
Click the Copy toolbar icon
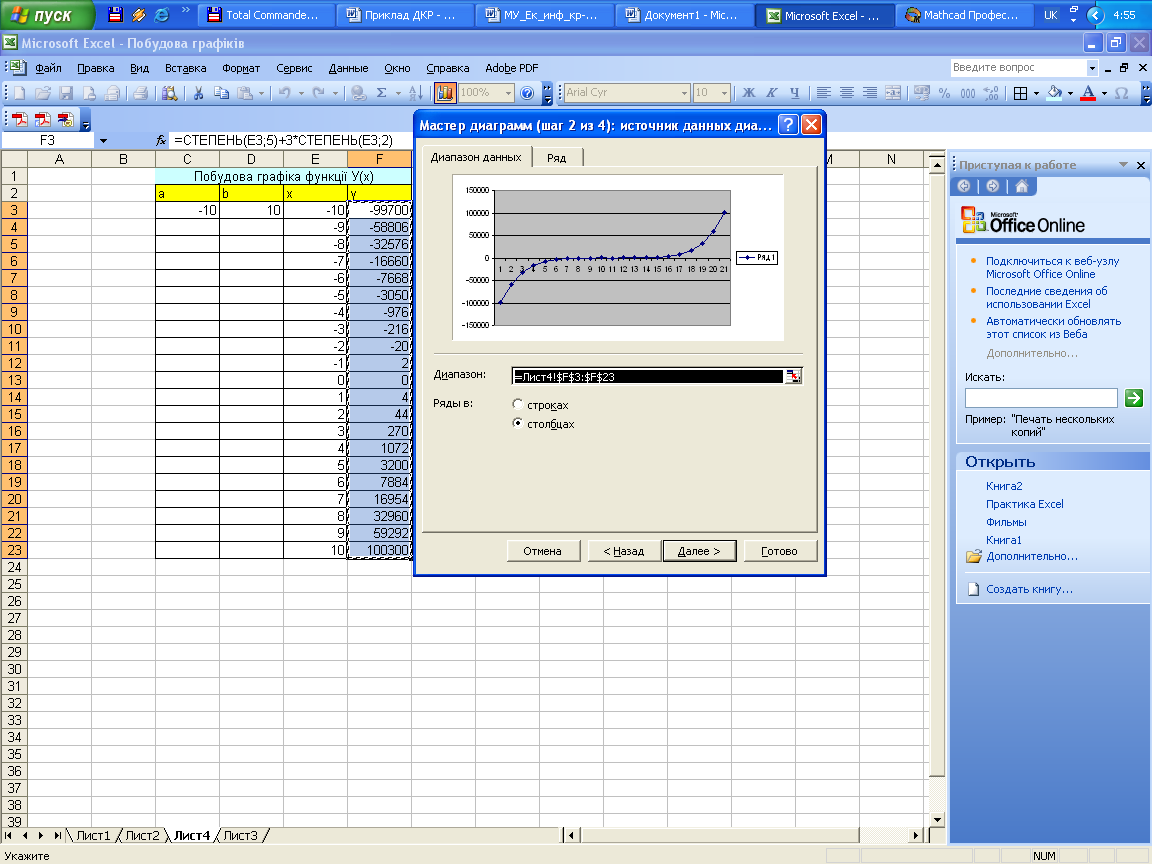click(221, 93)
